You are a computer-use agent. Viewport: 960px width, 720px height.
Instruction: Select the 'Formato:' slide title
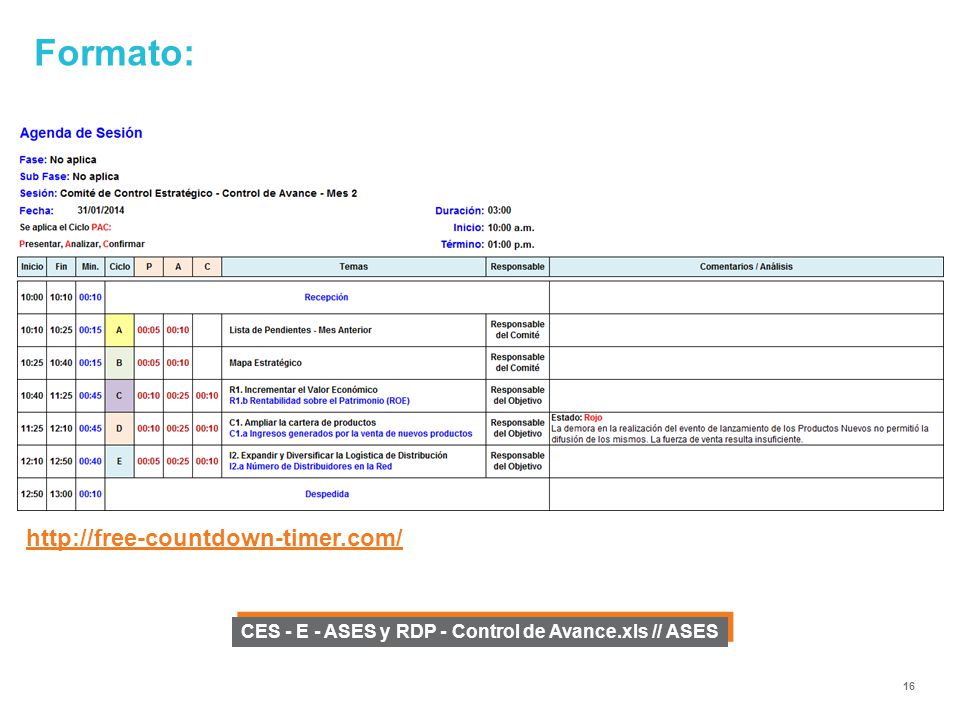(x=114, y=53)
